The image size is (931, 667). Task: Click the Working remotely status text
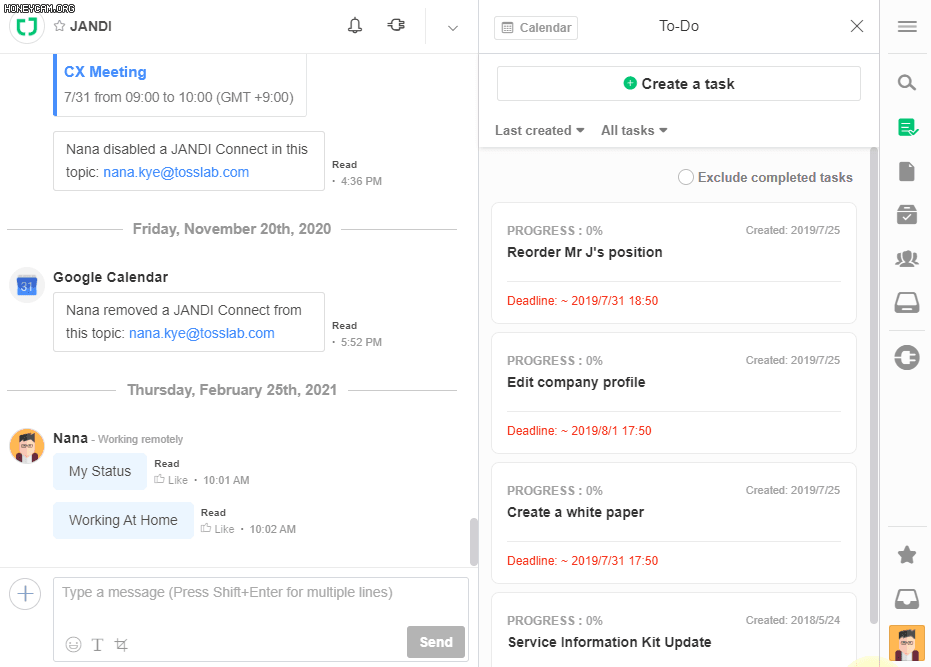140,440
